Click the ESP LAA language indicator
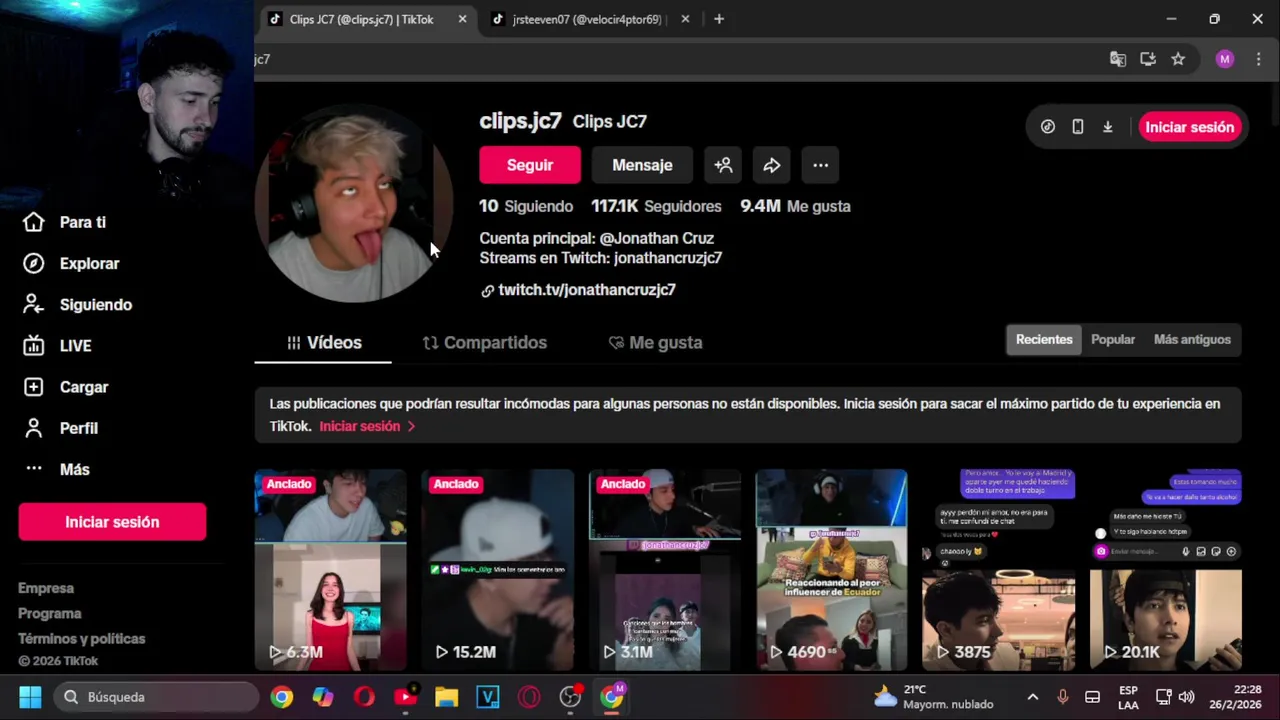Viewport: 1280px width, 720px height. point(1128,697)
